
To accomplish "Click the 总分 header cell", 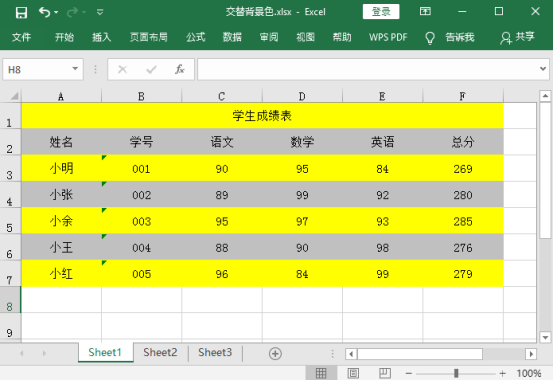I will tap(463, 142).
